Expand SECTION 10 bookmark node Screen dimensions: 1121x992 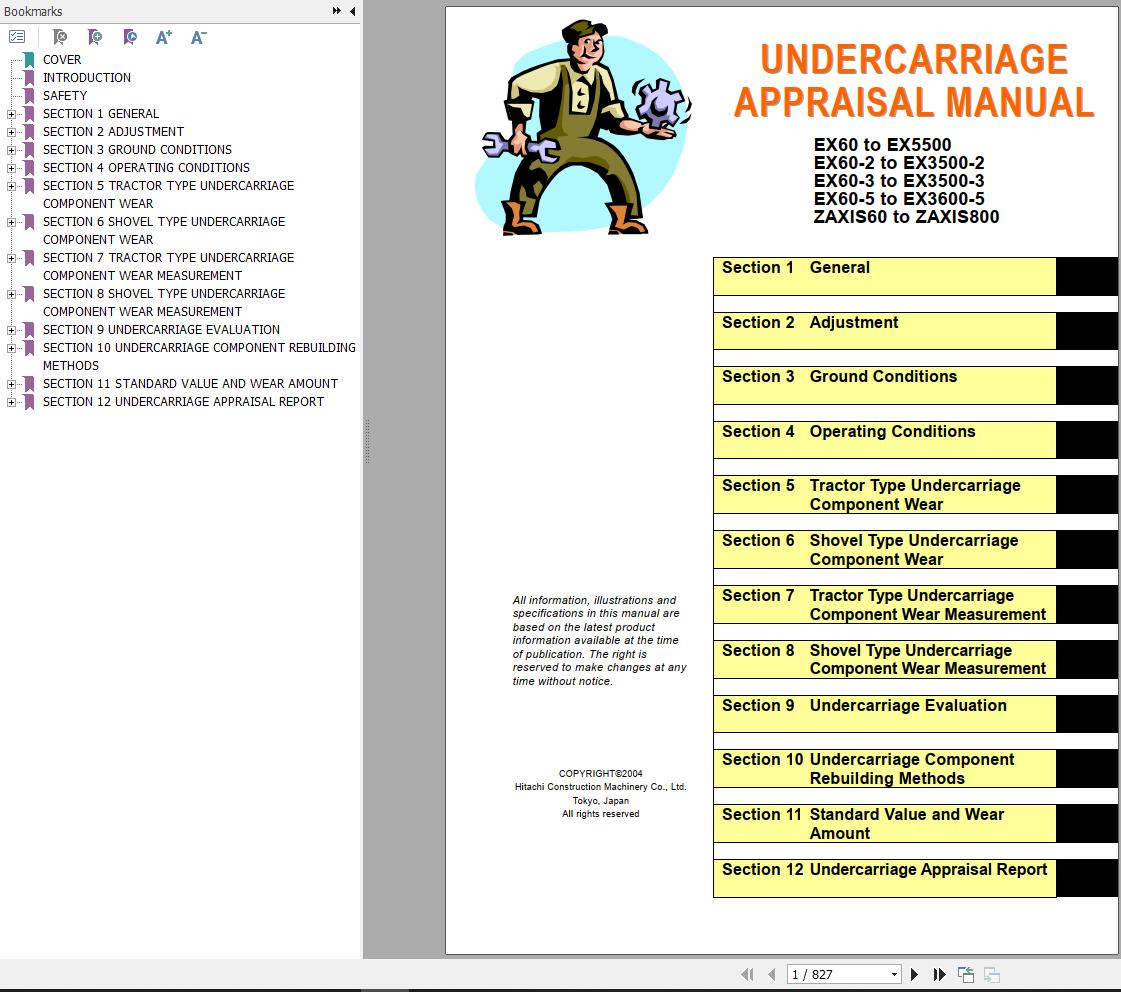point(11,347)
